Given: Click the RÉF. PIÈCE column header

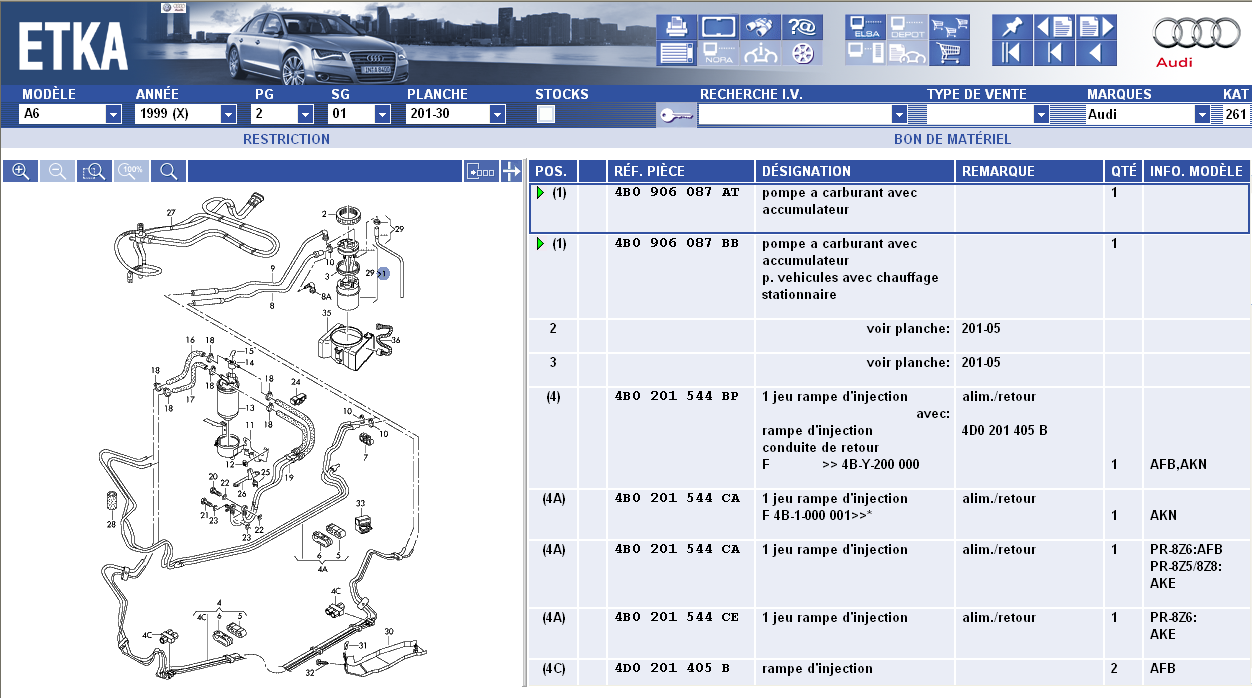Looking at the screenshot, I should coord(649,171).
